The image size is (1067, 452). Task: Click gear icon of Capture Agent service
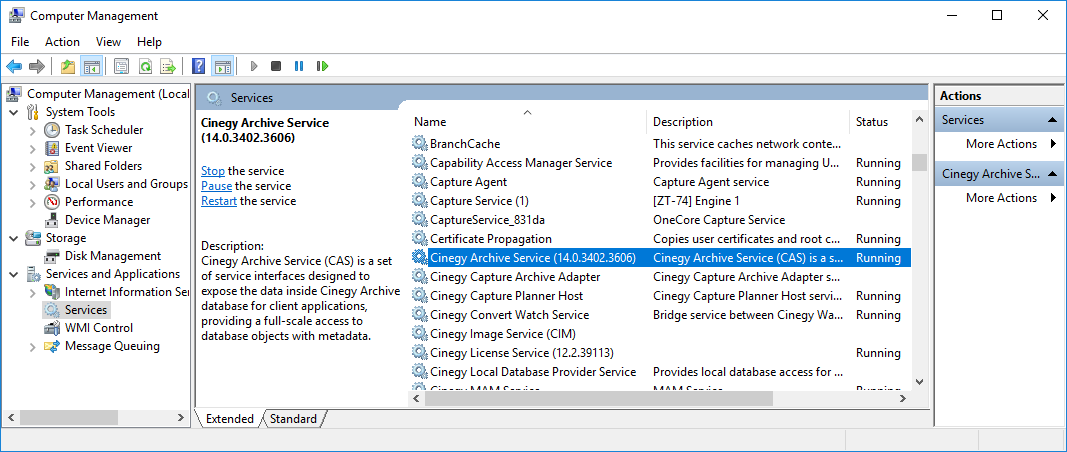point(419,182)
